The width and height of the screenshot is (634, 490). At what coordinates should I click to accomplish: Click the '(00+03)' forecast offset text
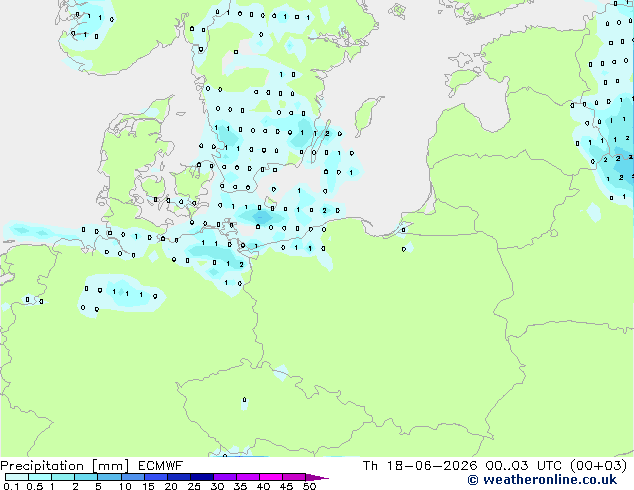[x=598, y=466]
